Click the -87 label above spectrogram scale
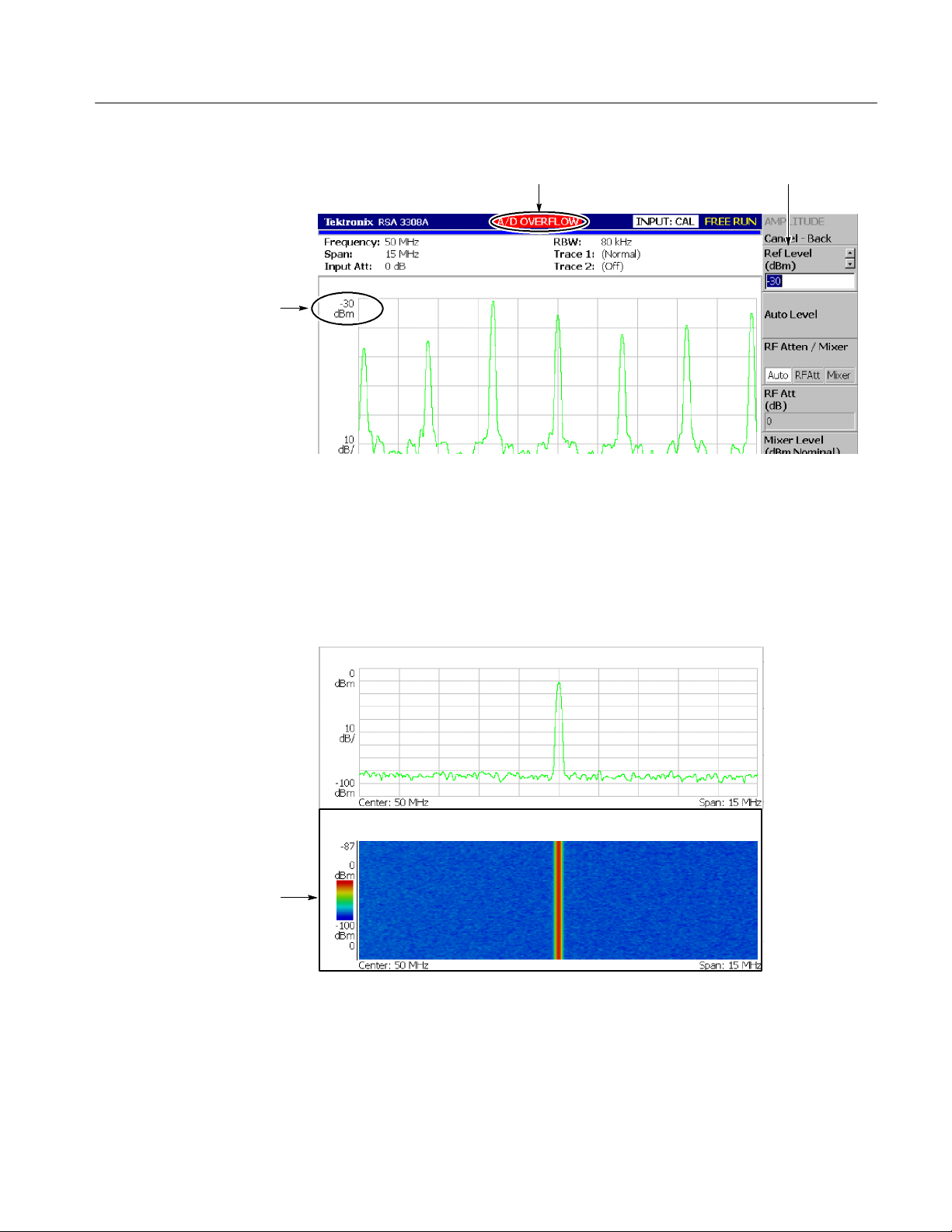 [347, 846]
